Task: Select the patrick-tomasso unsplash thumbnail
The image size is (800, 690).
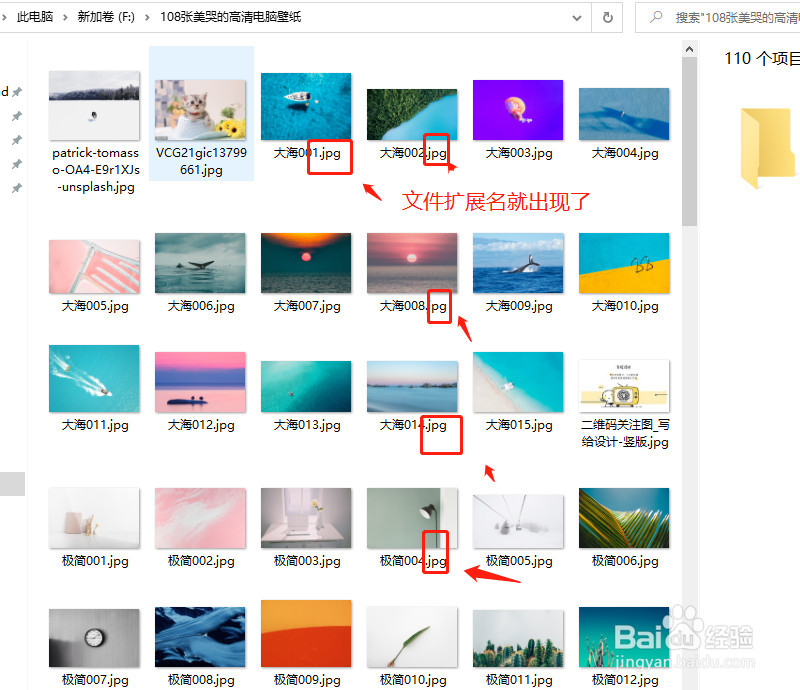Action: pos(94,106)
